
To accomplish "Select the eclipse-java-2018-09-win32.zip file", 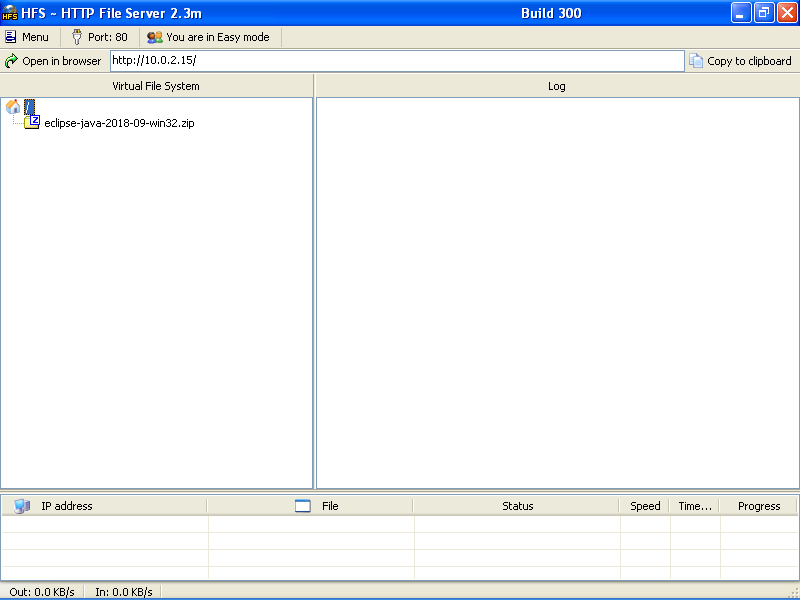I will click(x=119, y=123).
